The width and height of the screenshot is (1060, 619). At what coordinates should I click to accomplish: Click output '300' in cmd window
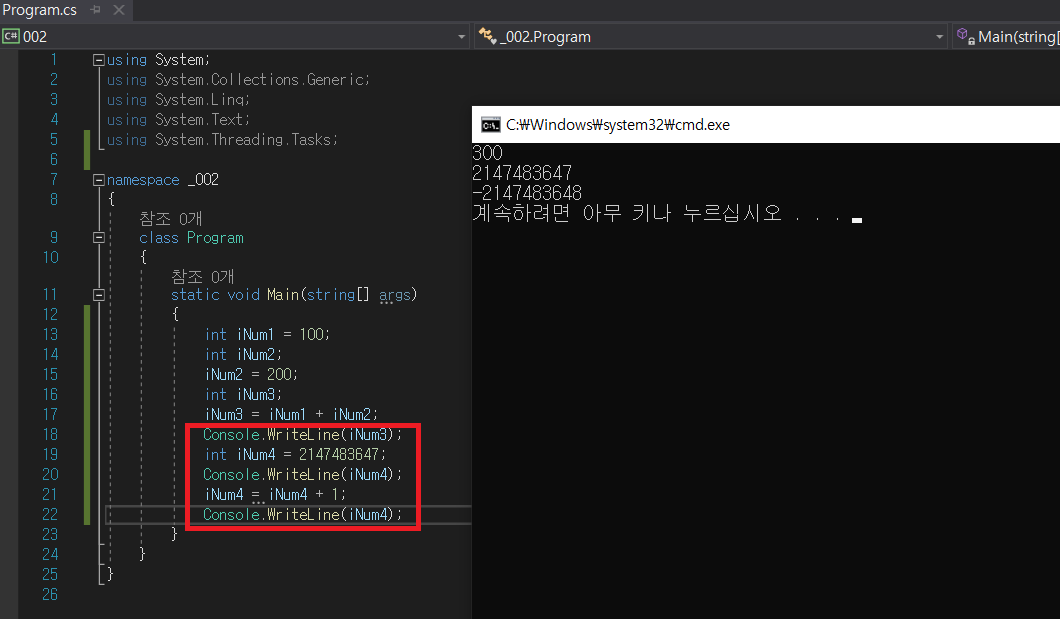(487, 153)
